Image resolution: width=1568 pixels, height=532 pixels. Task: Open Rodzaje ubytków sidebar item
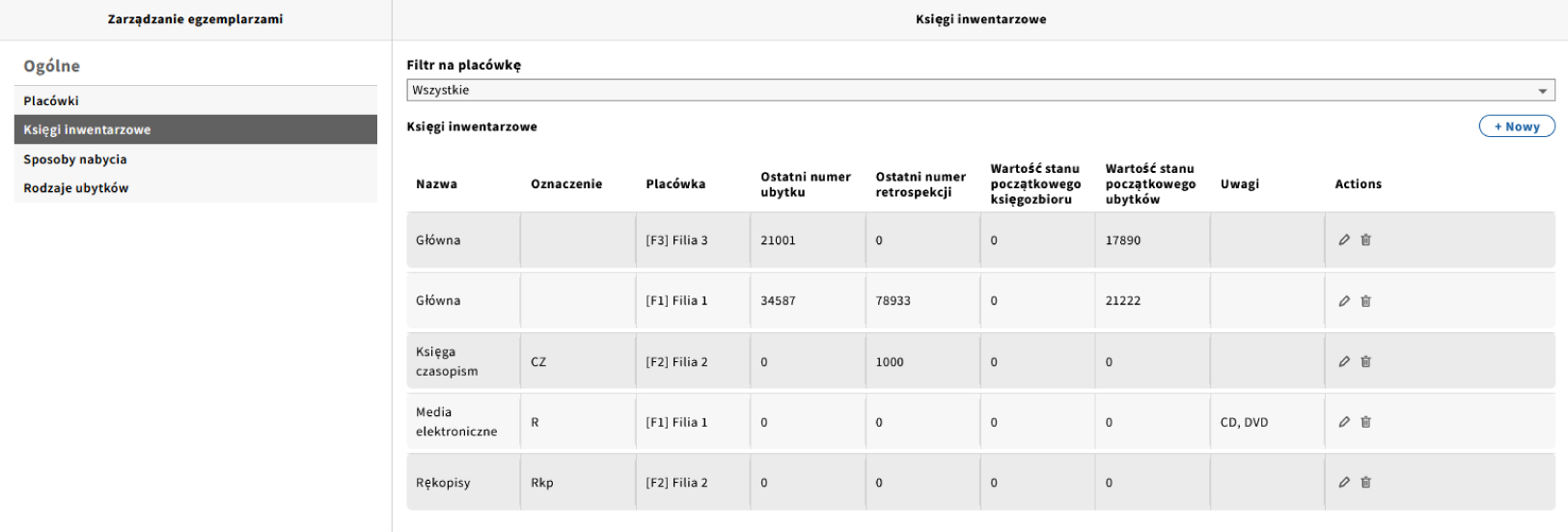(x=76, y=188)
